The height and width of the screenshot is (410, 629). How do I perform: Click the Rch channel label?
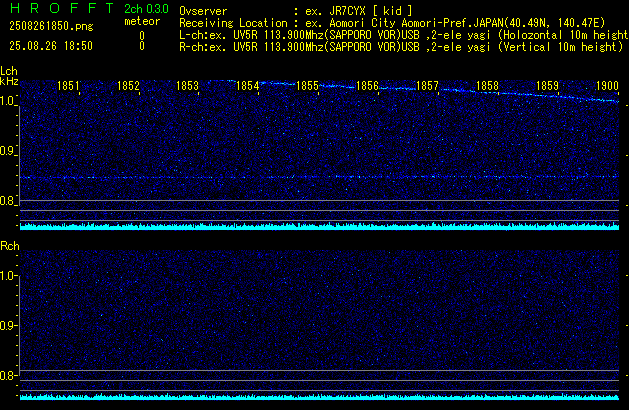[10, 246]
